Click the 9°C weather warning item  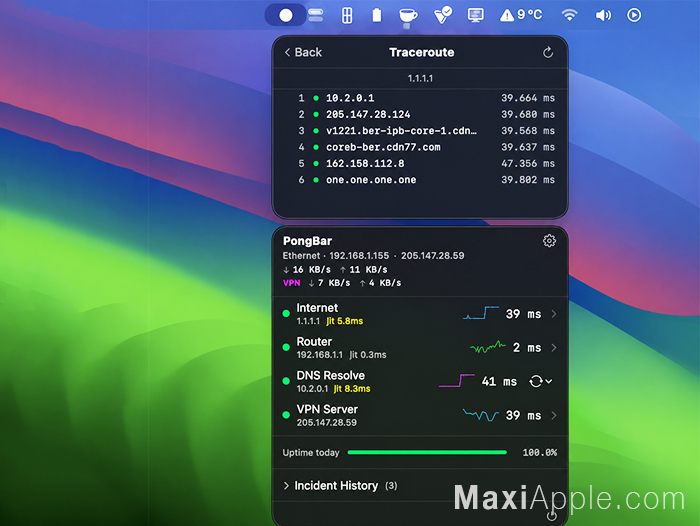click(521, 15)
